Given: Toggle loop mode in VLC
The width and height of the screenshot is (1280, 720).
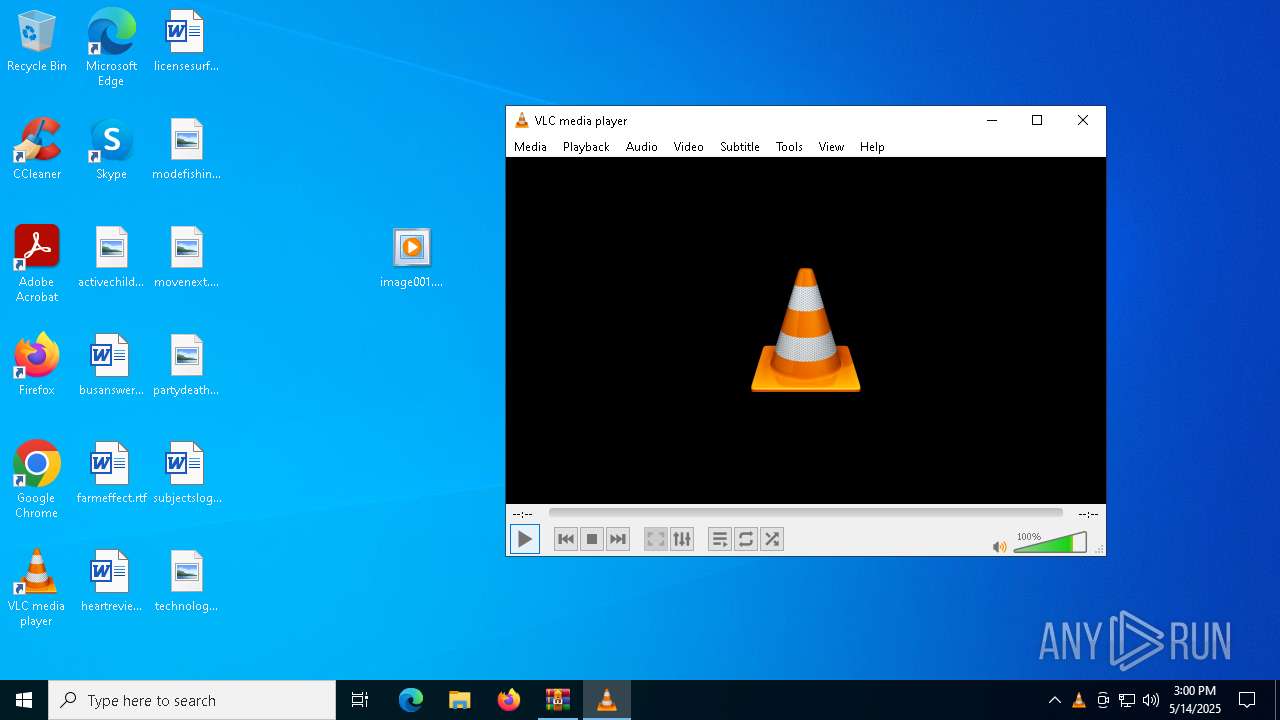Looking at the screenshot, I should [x=746, y=539].
